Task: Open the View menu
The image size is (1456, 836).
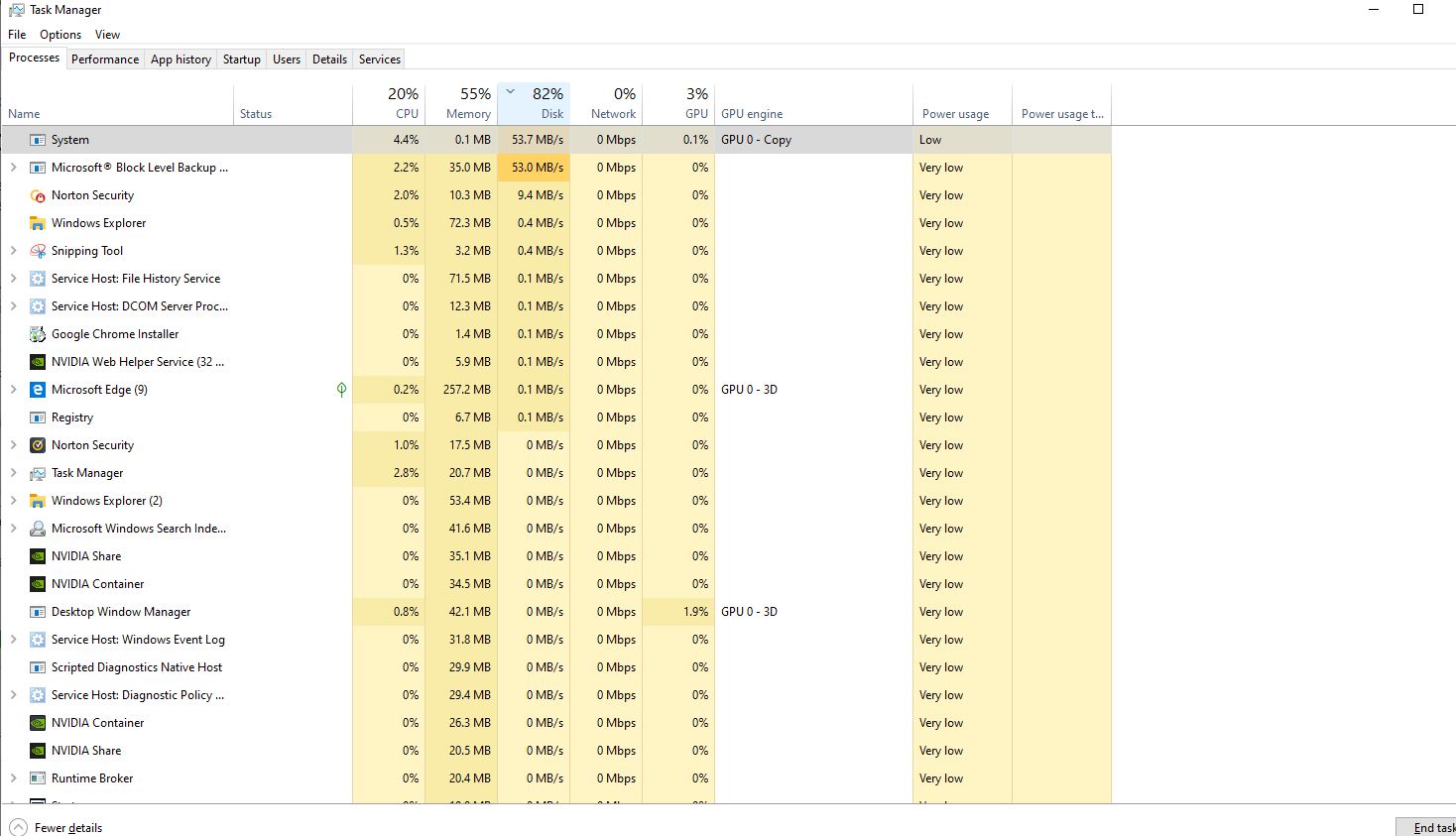Action: (107, 35)
